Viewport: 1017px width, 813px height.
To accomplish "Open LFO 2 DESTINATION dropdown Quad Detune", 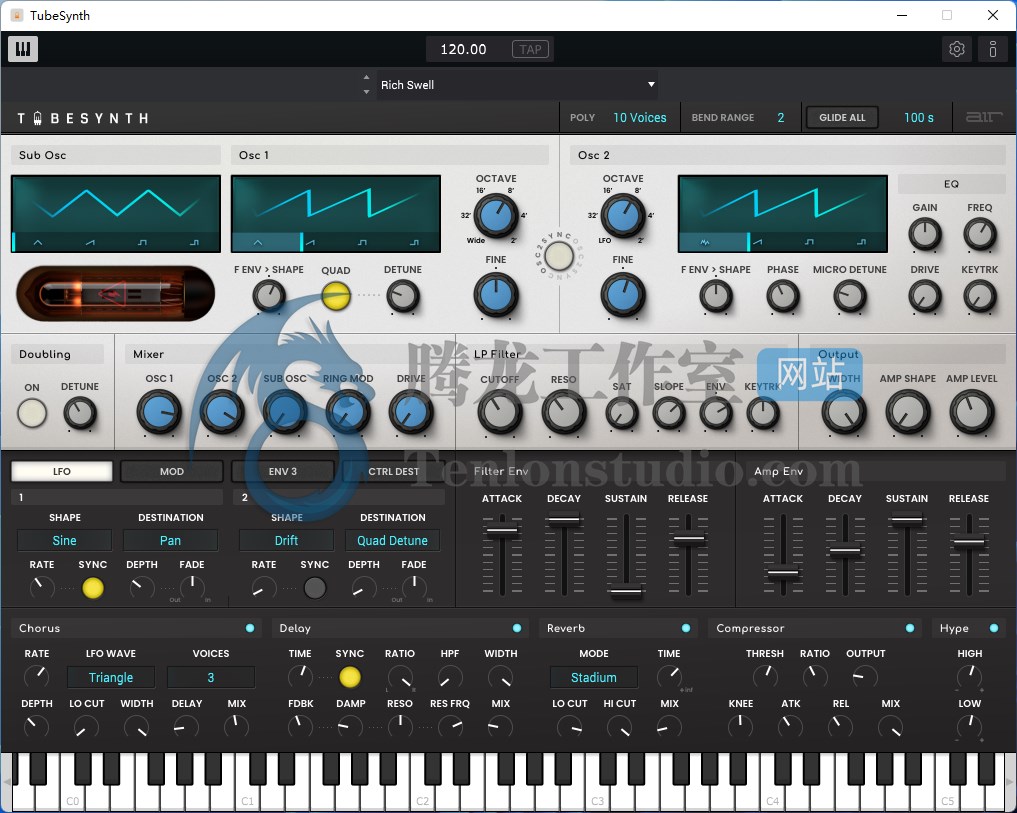I will [392, 540].
